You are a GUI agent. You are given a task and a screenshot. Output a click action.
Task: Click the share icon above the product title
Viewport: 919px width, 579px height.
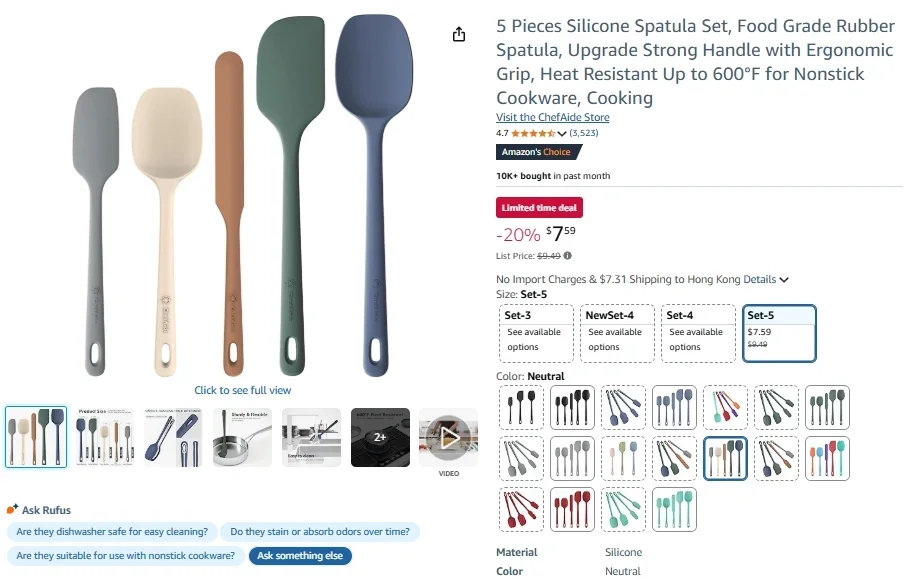(458, 33)
